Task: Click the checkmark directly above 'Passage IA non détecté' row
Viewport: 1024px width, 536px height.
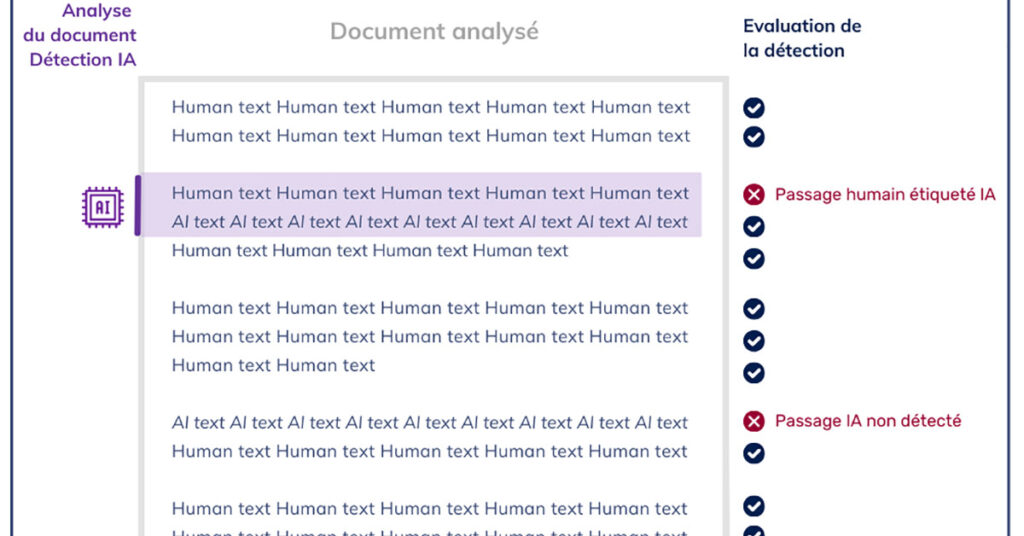Action: (754, 373)
